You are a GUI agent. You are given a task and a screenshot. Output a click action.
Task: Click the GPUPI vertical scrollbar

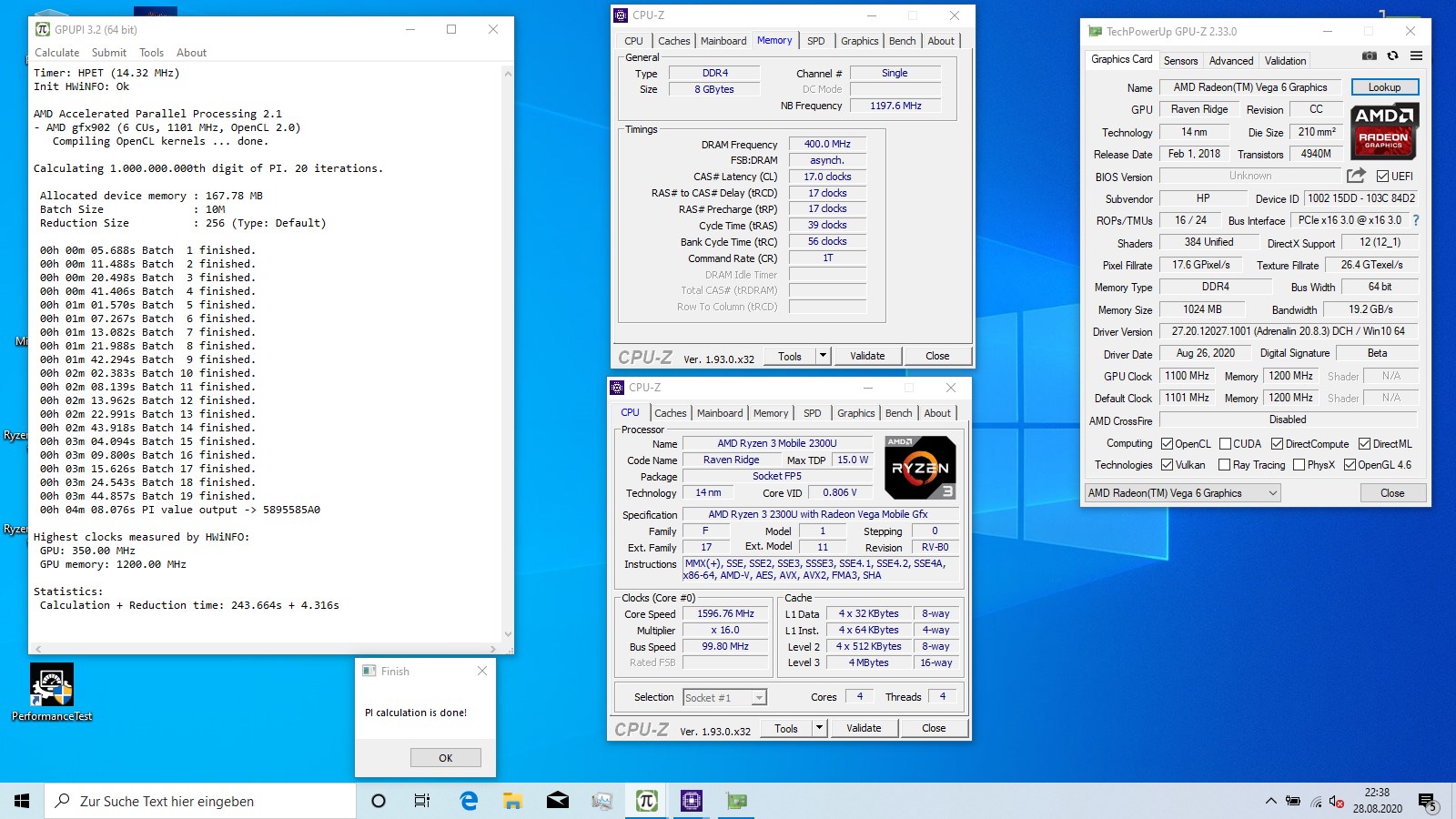point(508,353)
